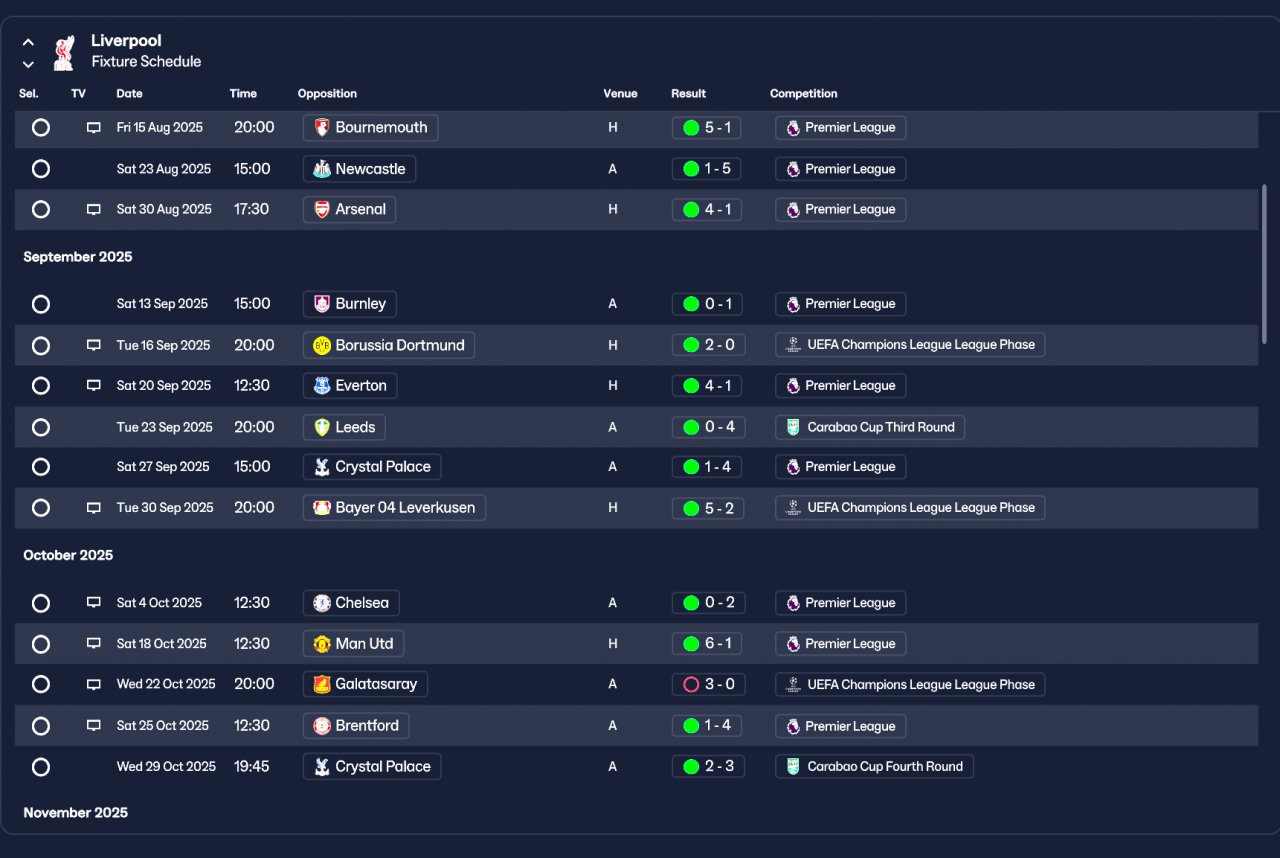Click the Carabao Cup Third Round trophy icon

tap(793, 427)
